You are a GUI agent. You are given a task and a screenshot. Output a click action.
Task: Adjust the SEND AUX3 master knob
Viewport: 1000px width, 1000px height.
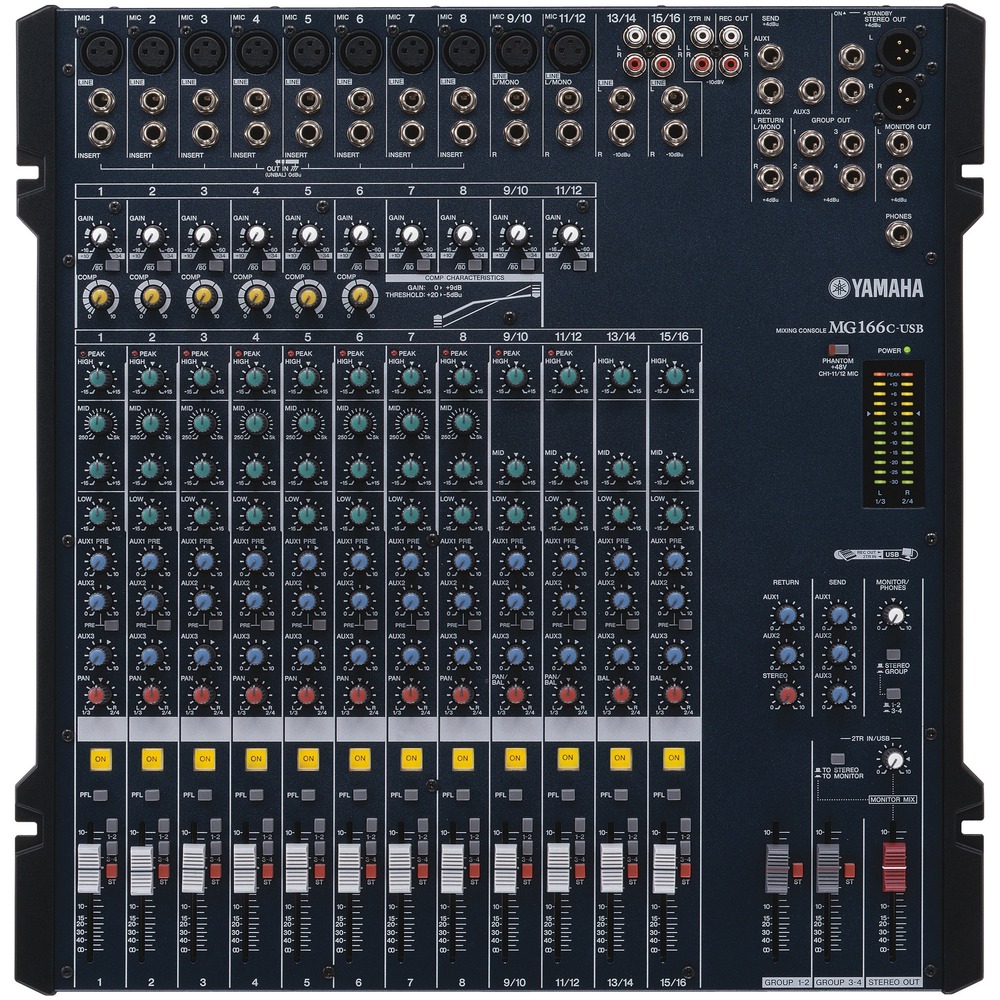(x=840, y=694)
